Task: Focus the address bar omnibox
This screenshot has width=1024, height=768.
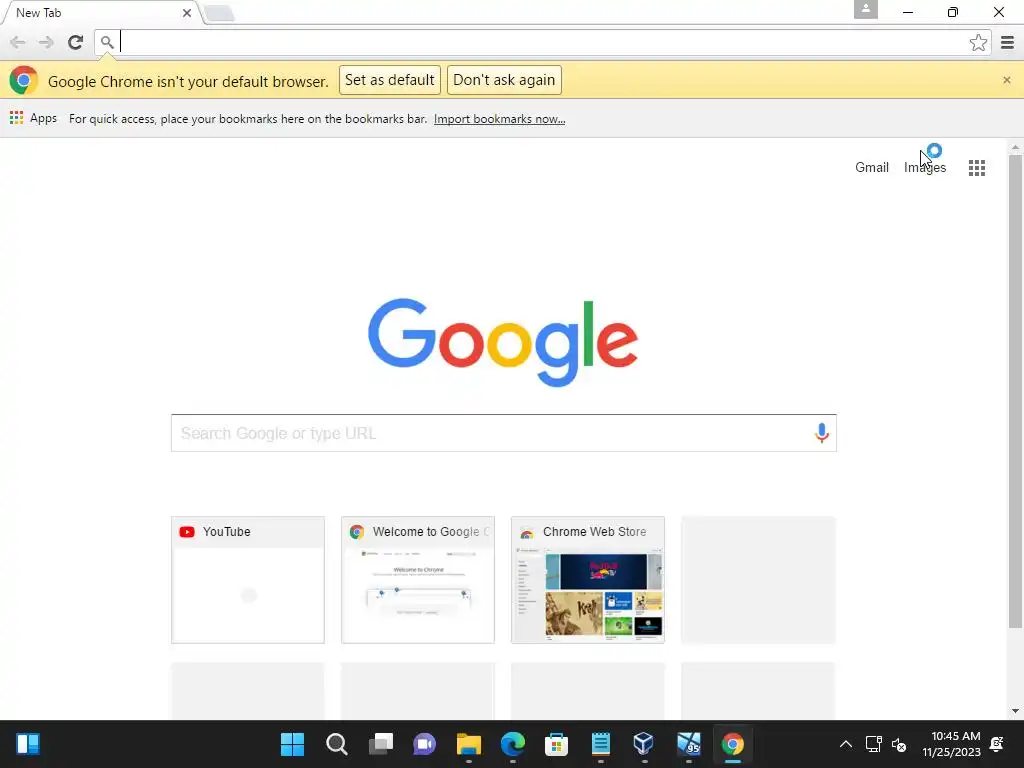Action: point(542,42)
